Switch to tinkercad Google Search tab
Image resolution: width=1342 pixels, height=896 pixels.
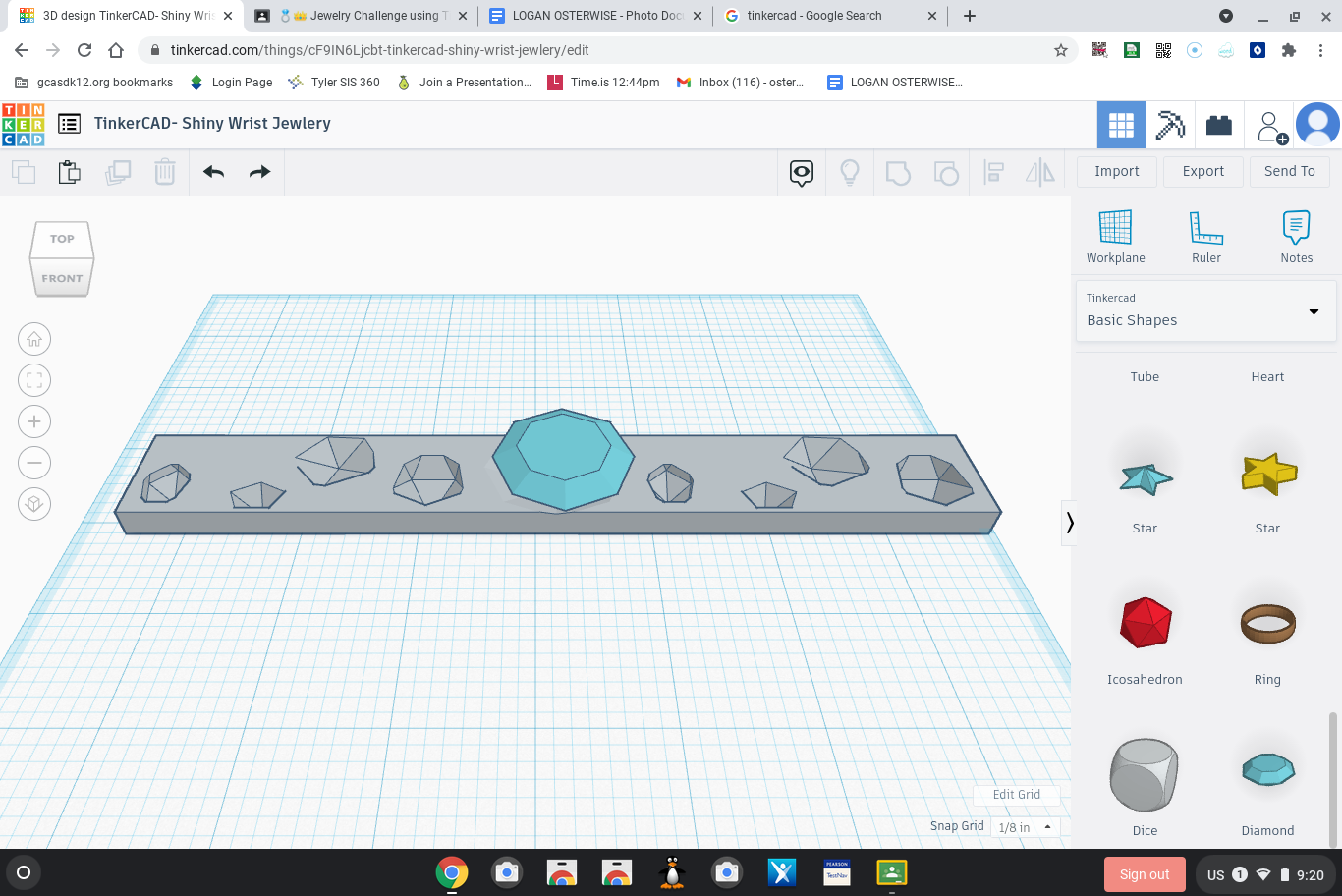point(831,16)
